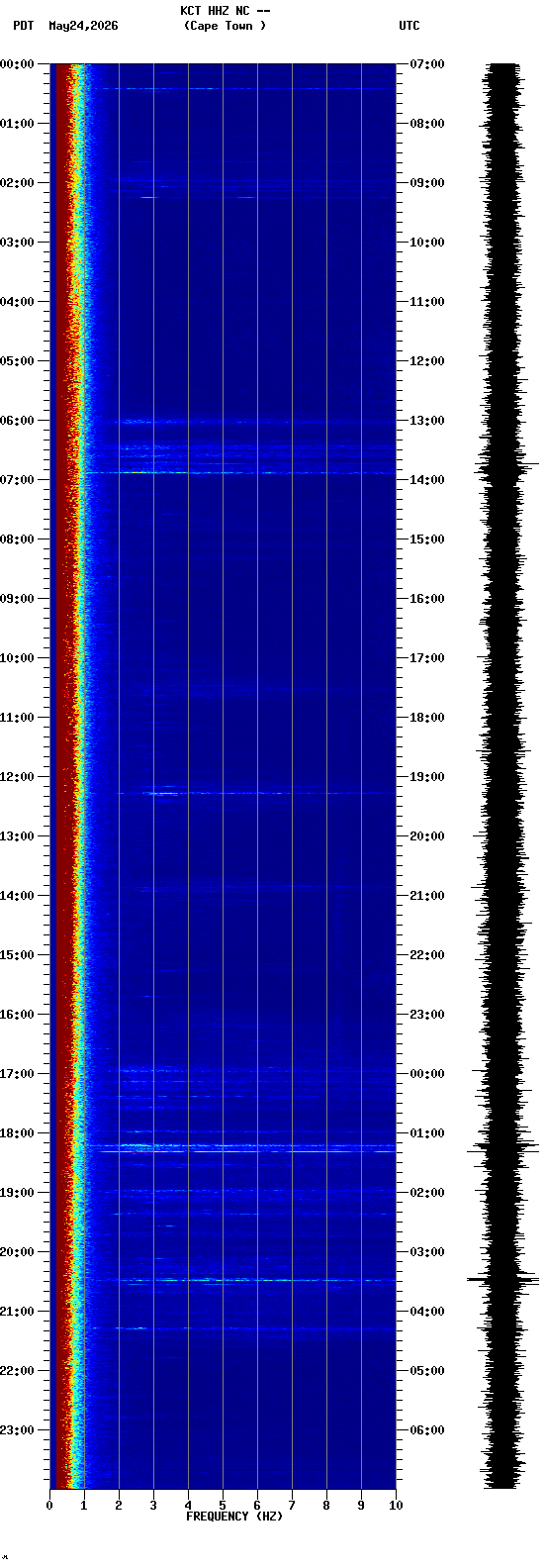Click the 09:00 PDT time label

pyautogui.click(x=17, y=599)
